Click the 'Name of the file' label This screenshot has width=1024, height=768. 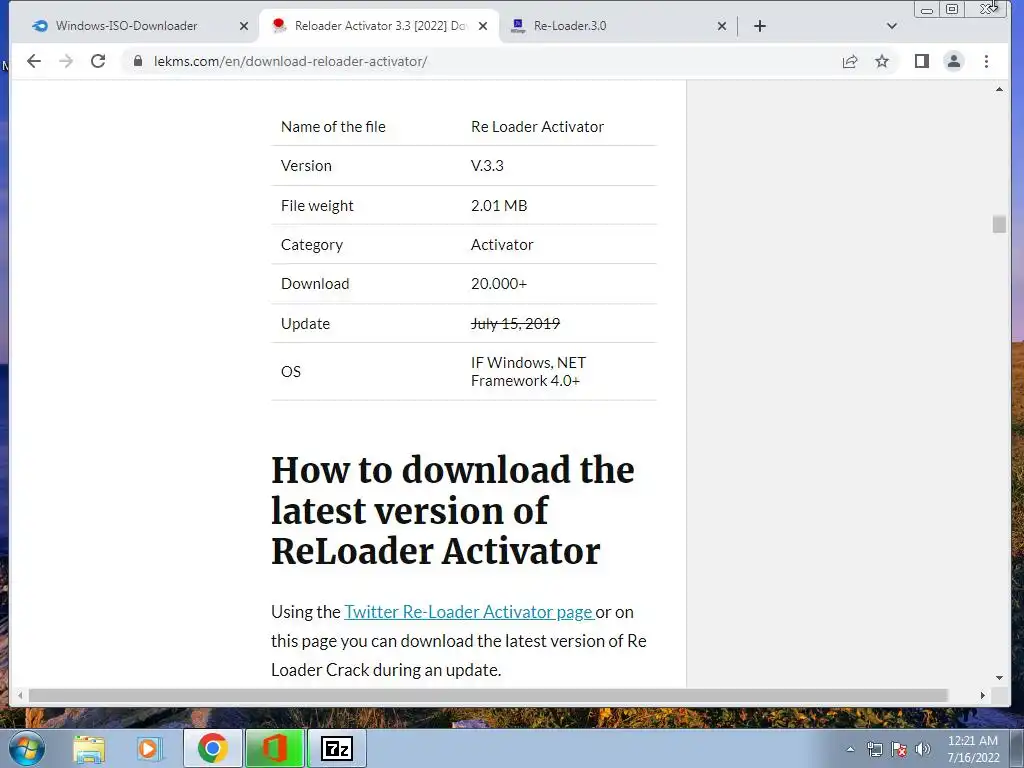pos(333,127)
